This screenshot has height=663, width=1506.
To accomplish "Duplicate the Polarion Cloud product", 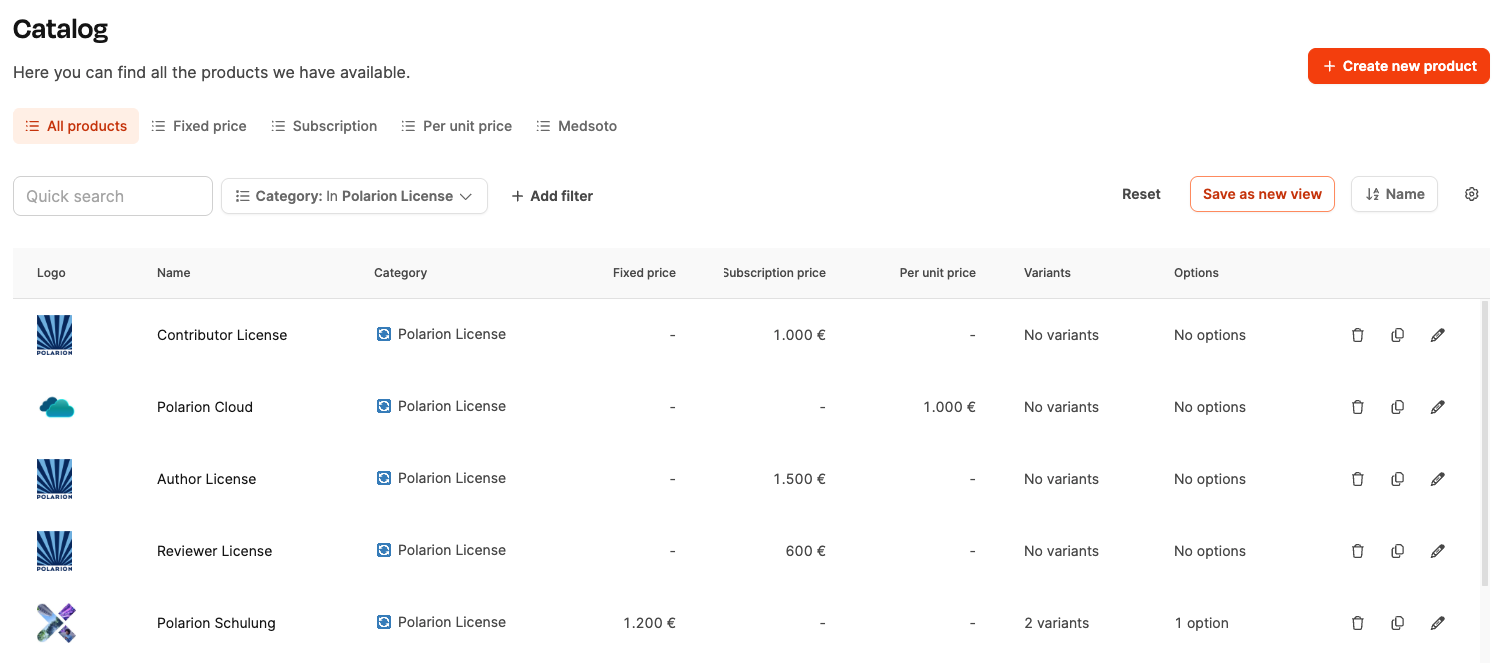I will [x=1397, y=407].
